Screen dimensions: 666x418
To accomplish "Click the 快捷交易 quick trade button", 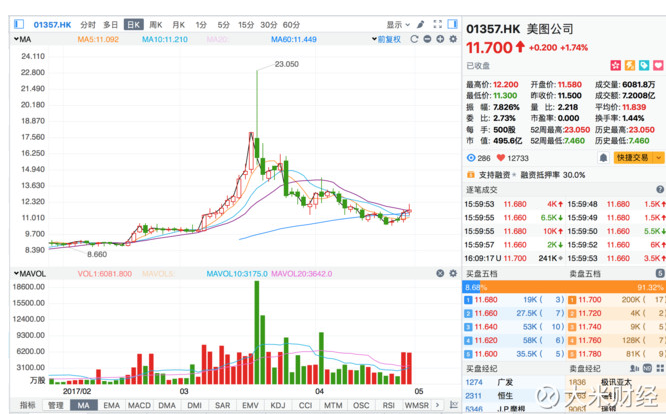I will coord(632,158).
